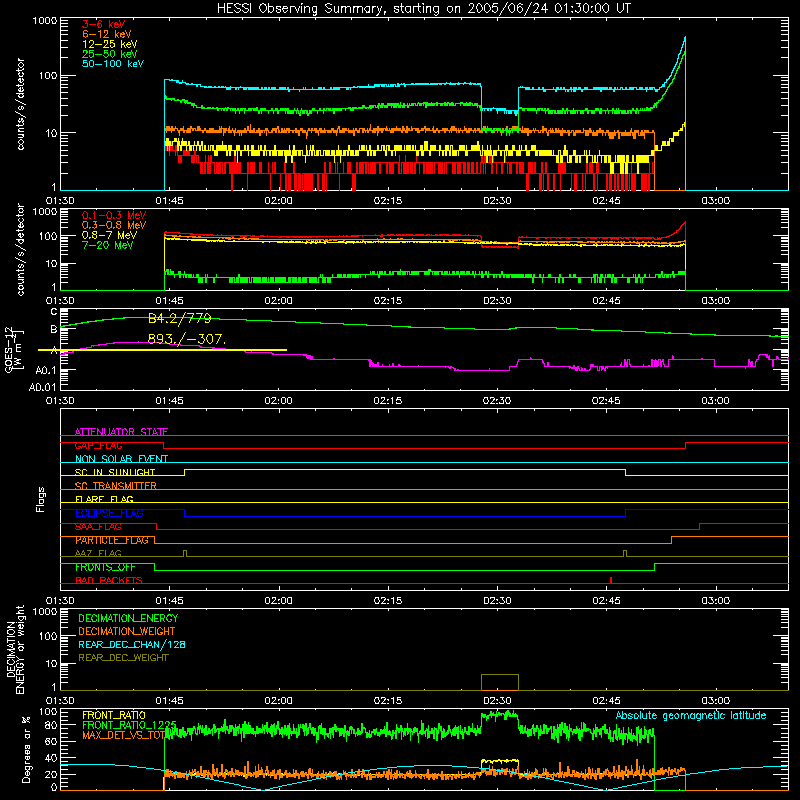Click the yellow flare interval bar in GOES panel
Screen dimensions: 800x800
(162, 350)
